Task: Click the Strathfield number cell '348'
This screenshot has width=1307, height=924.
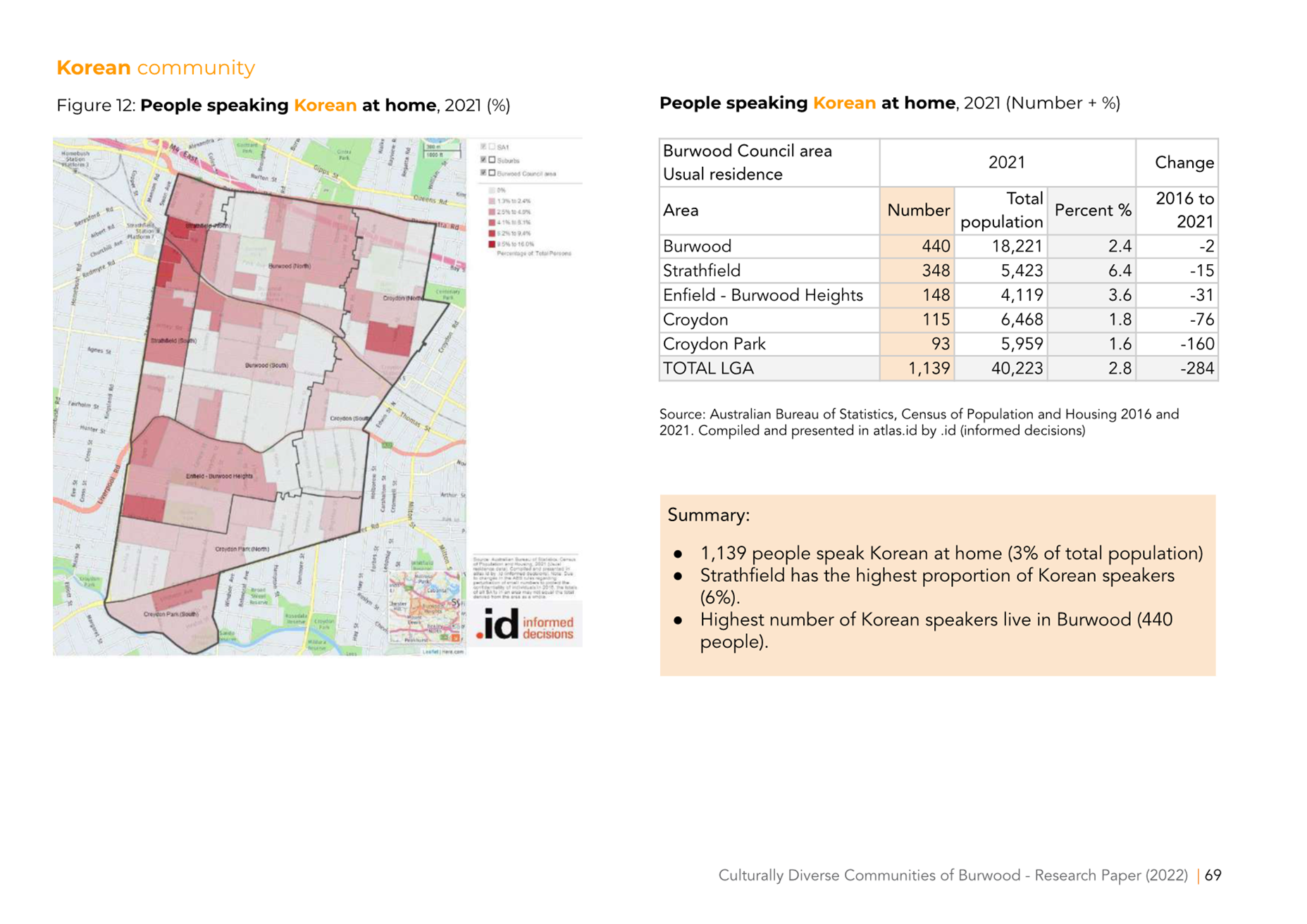Action: tap(917, 271)
